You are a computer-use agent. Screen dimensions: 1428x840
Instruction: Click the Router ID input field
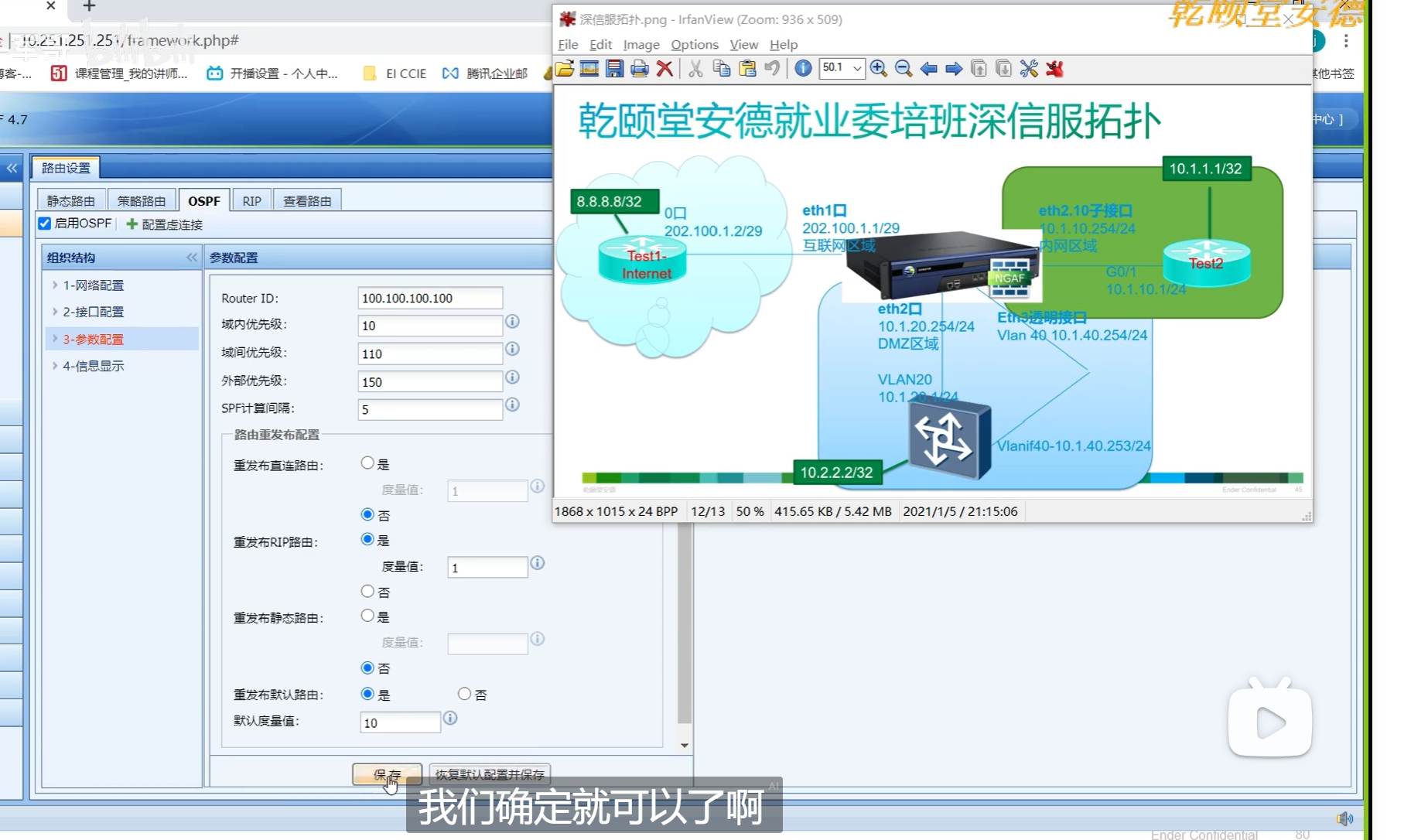(430, 298)
